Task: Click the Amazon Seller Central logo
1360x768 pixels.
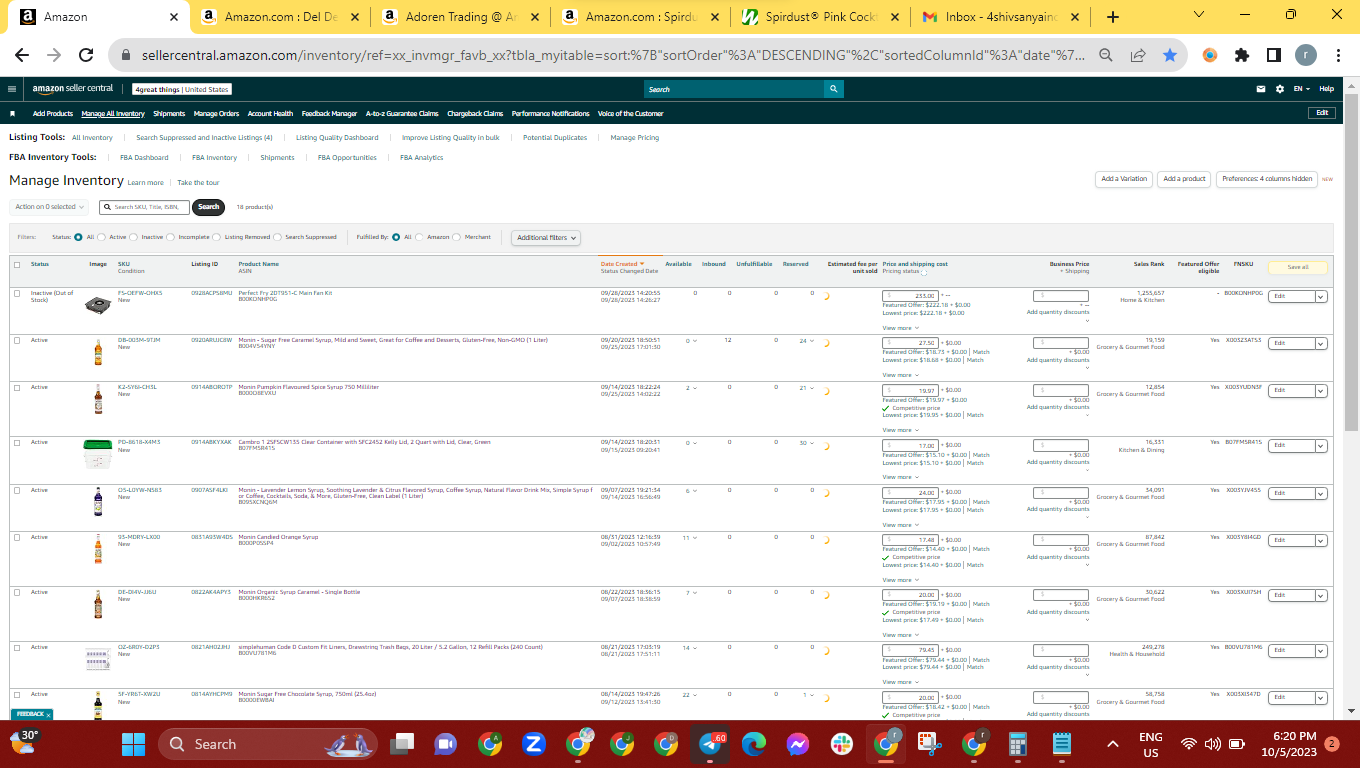Action: coord(73,89)
